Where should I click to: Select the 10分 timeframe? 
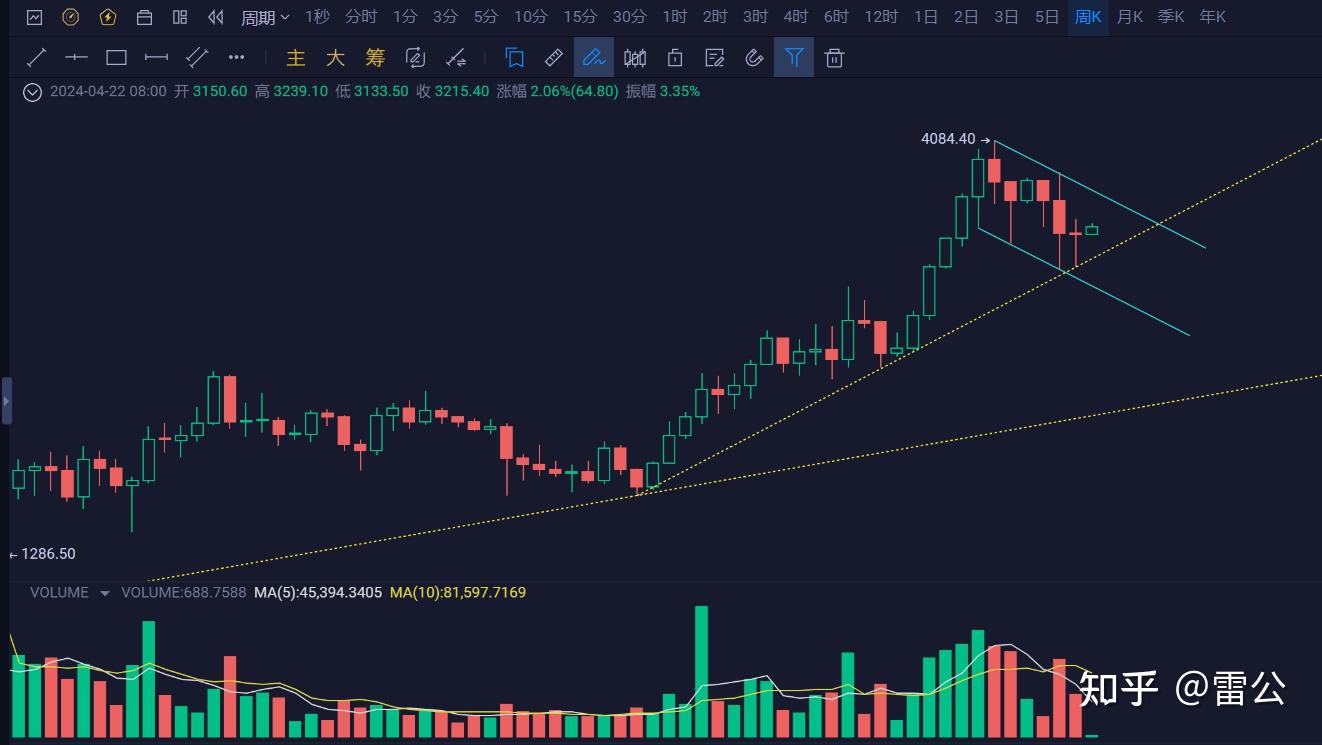530,17
